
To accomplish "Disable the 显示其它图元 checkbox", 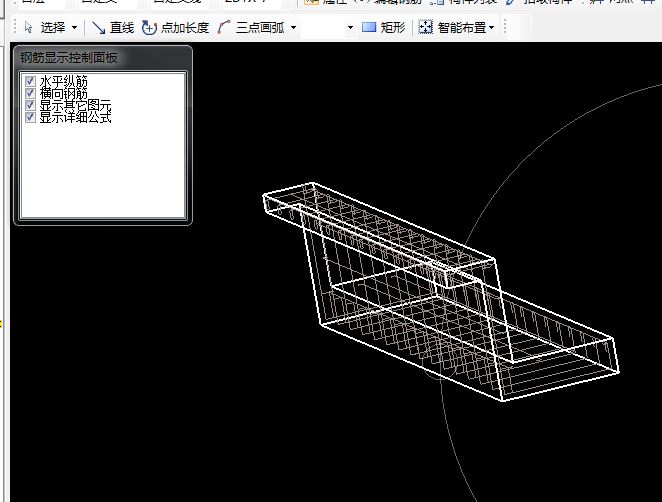I will [x=30, y=105].
